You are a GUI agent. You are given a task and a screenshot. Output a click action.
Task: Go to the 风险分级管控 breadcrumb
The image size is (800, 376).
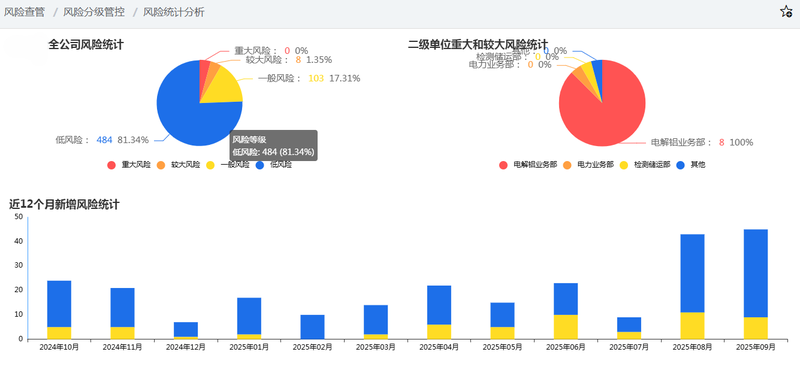coord(94,12)
